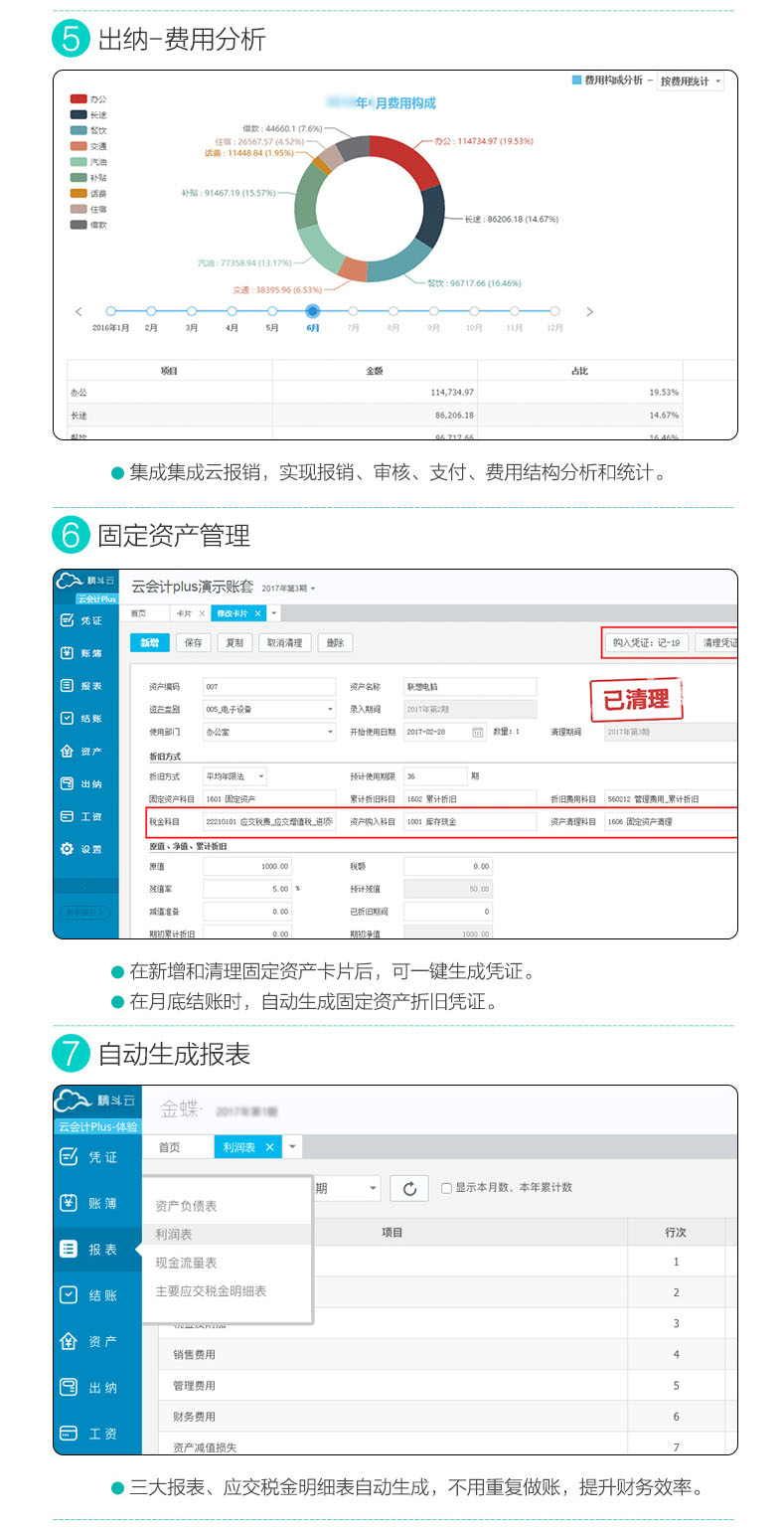Click the refresh icon beside the period selector
784x1527 pixels.
[x=408, y=1188]
